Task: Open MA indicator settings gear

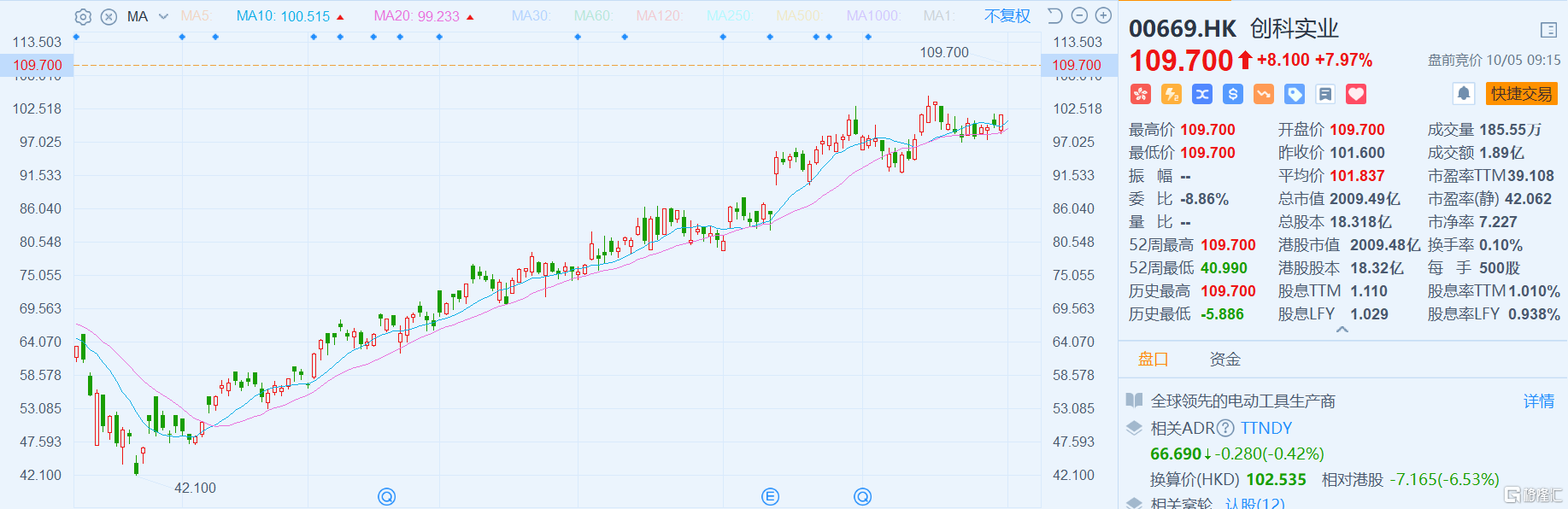Action: [83, 16]
